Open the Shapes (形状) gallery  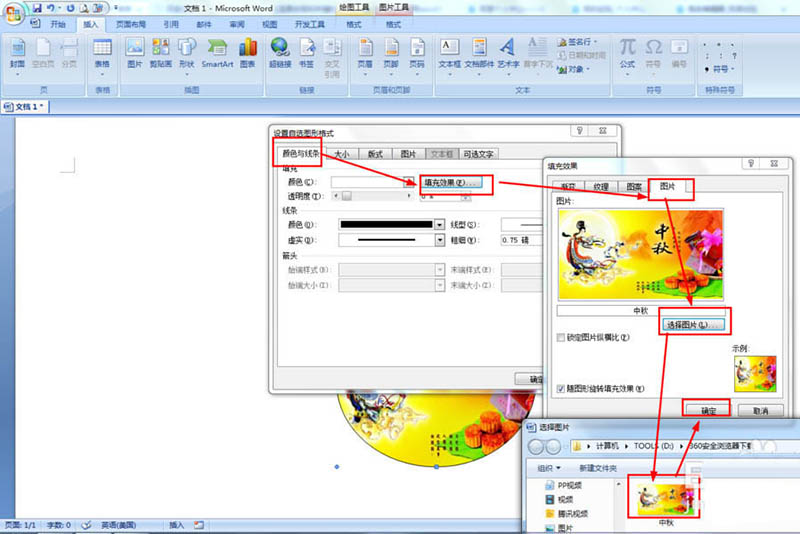coord(187,56)
